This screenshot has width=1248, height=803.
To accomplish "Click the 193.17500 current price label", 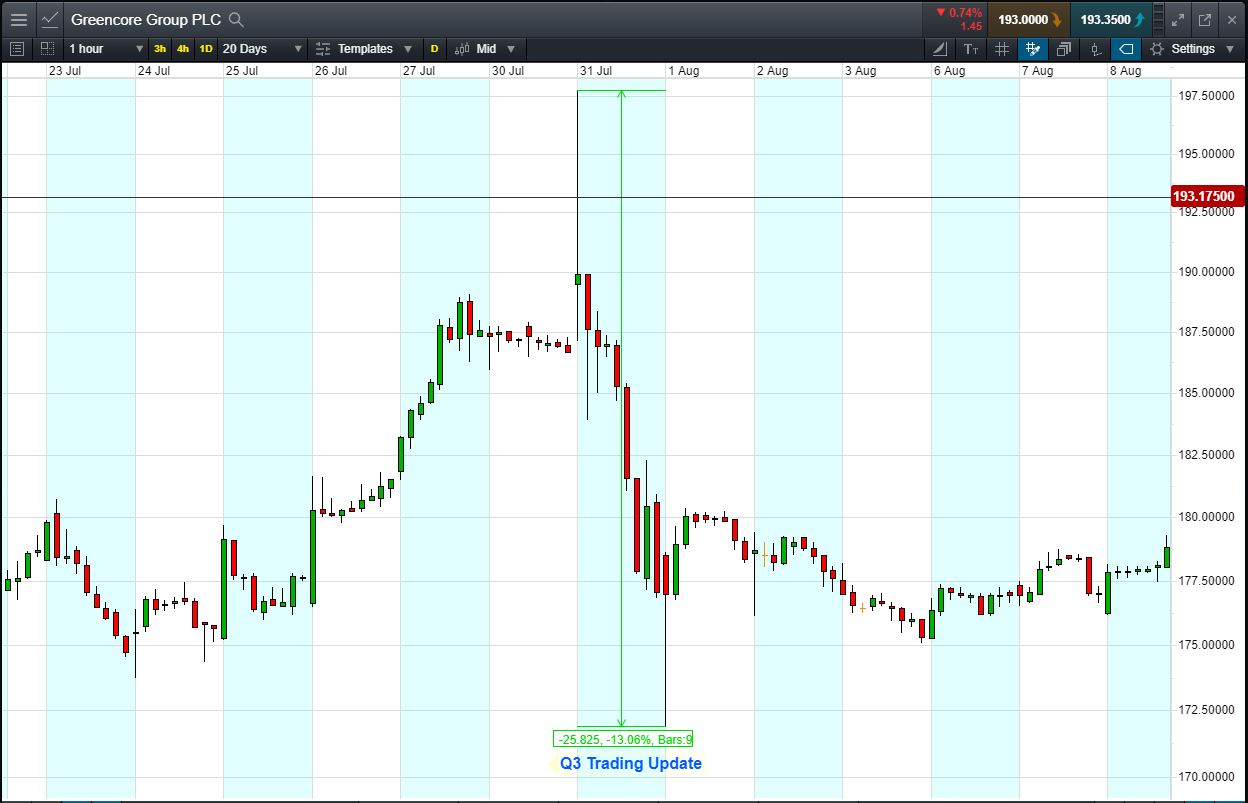I will click(x=1208, y=197).
